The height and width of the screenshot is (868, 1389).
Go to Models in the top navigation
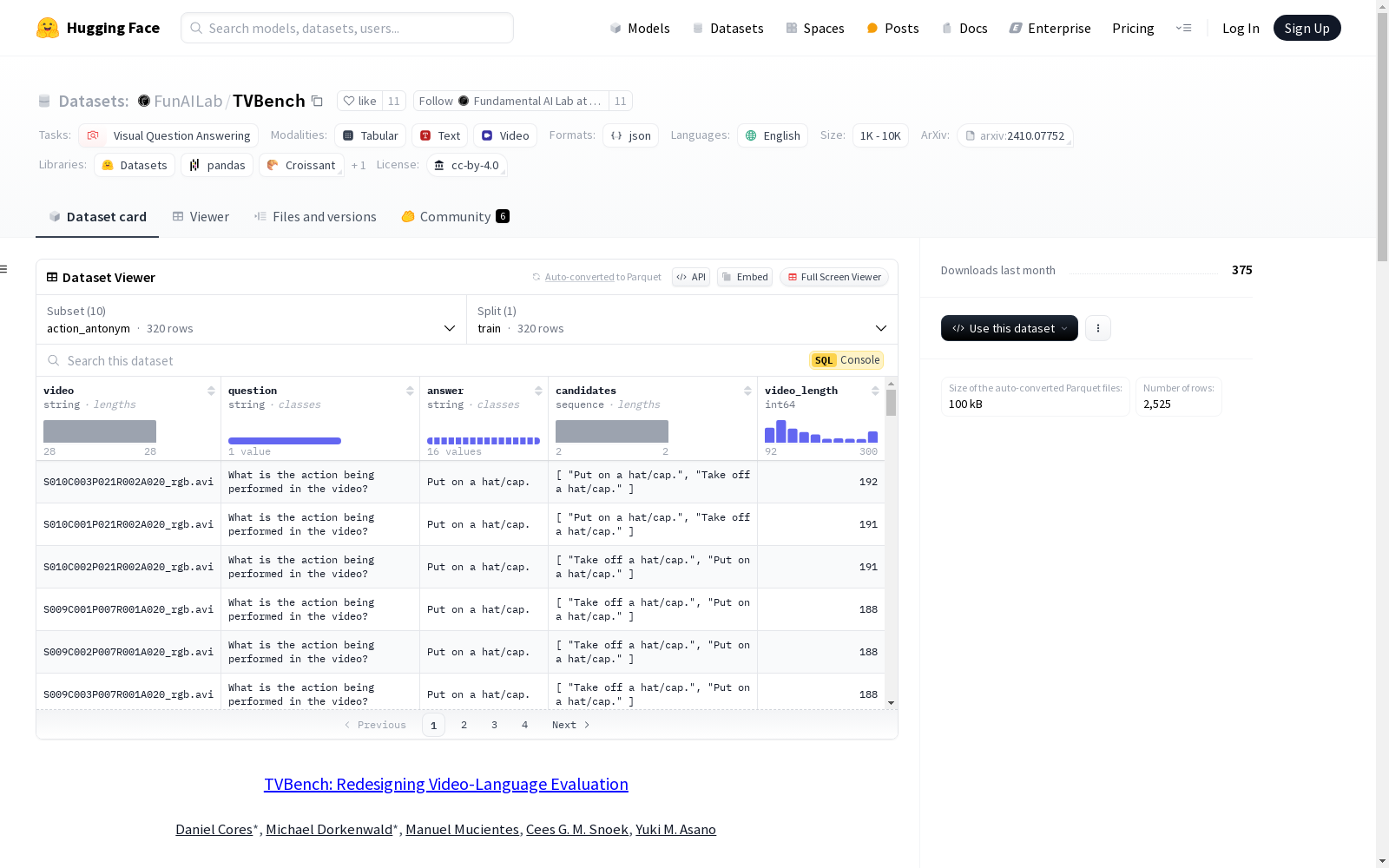tap(640, 29)
